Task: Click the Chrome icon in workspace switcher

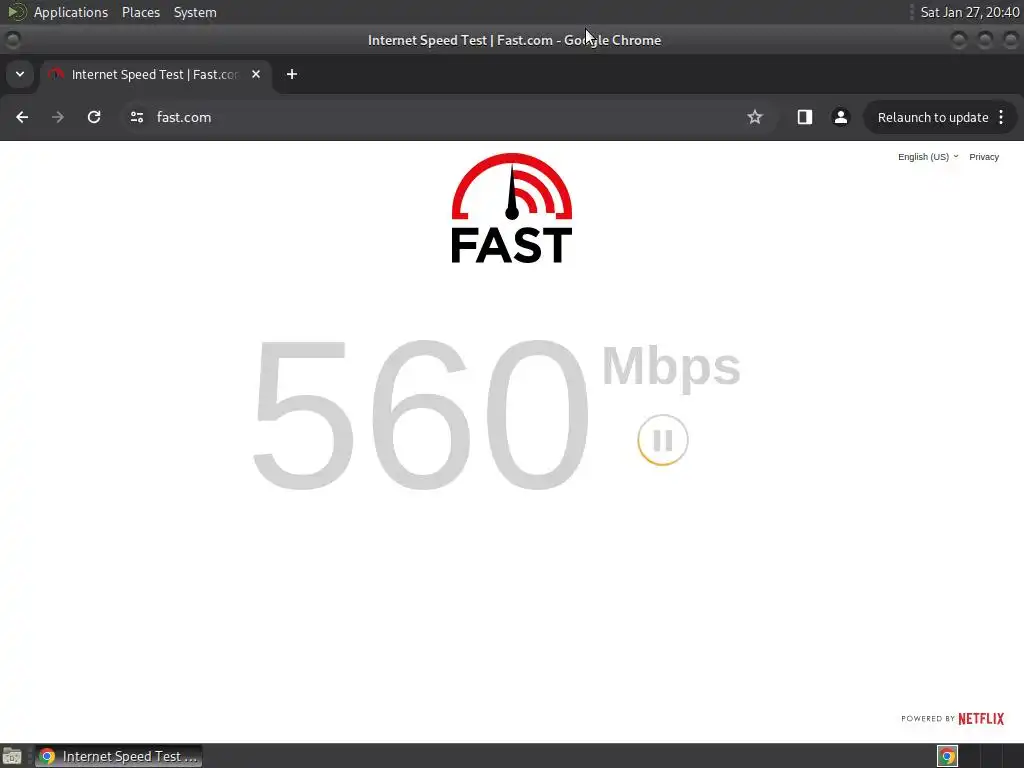Action: [948, 756]
